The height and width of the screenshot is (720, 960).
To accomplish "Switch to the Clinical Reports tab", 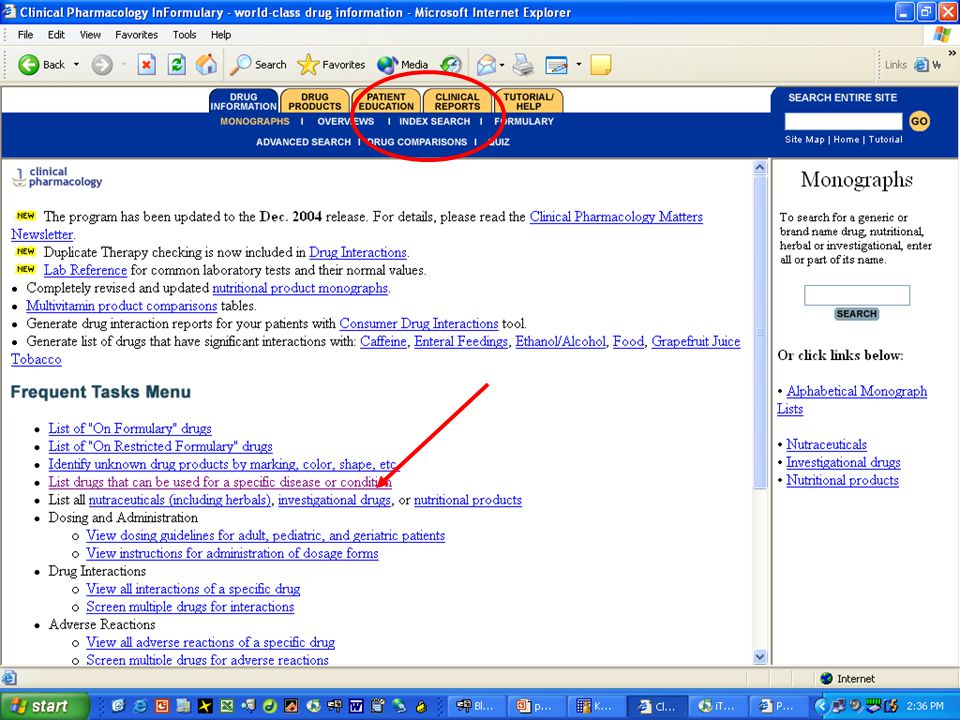I will (x=457, y=101).
